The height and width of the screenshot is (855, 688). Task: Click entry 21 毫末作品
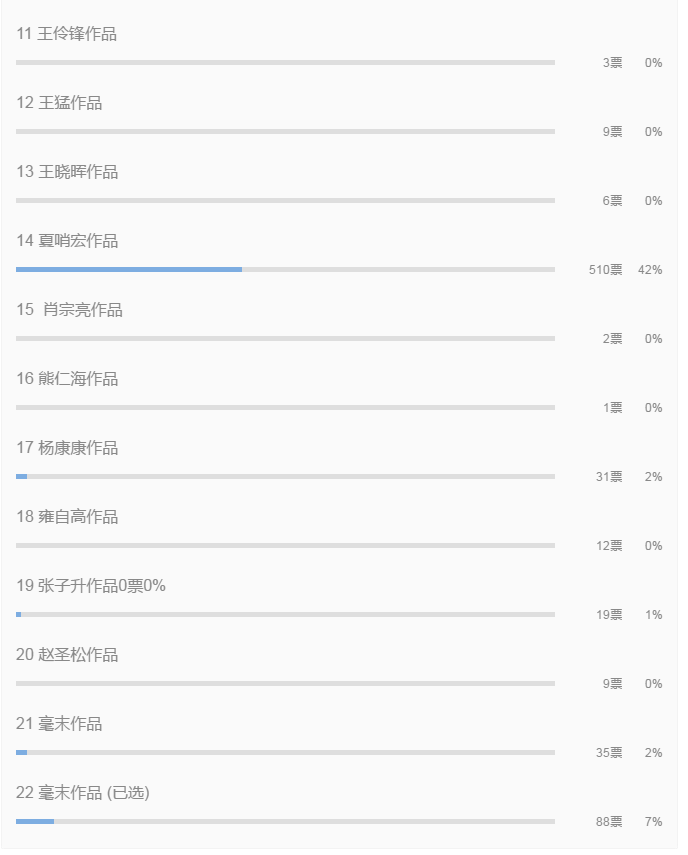click(x=59, y=724)
